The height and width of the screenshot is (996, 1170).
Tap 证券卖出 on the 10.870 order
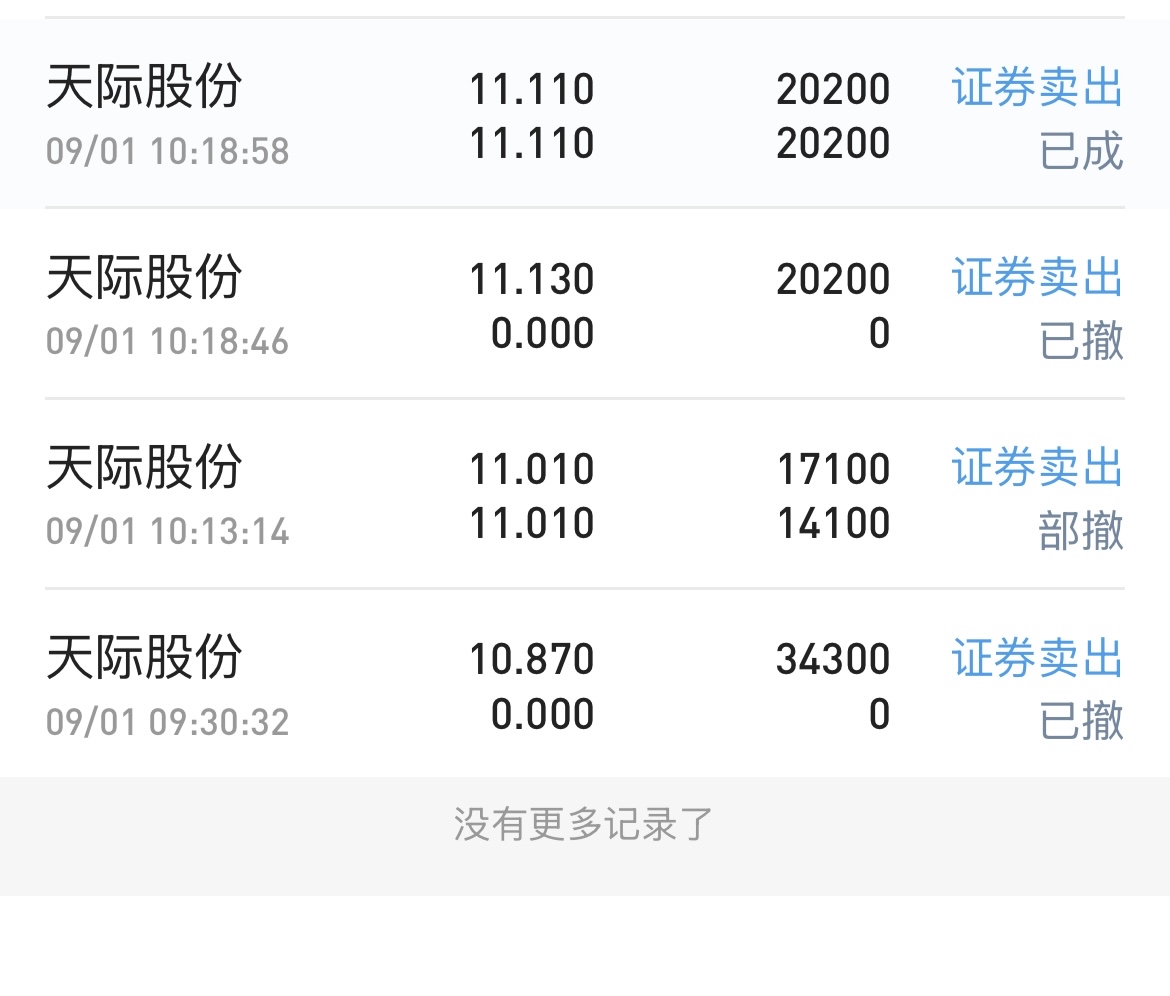pyautogui.click(x=1037, y=659)
